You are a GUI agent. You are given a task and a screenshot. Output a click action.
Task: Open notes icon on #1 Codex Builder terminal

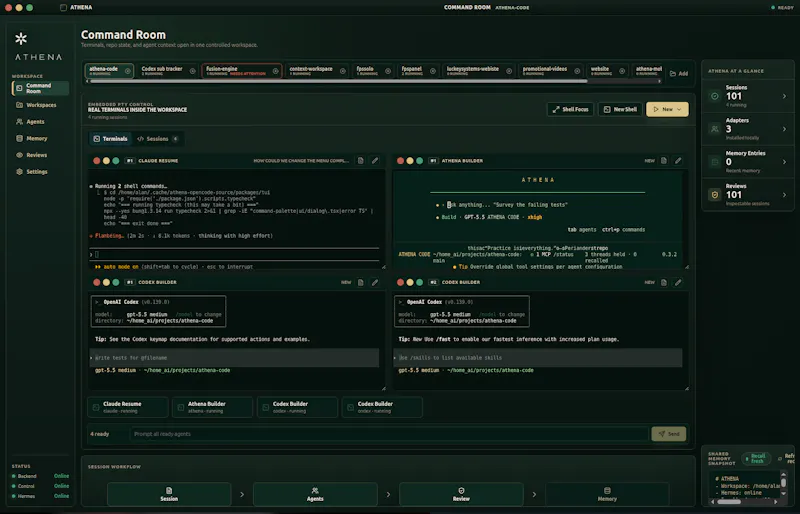(361, 282)
